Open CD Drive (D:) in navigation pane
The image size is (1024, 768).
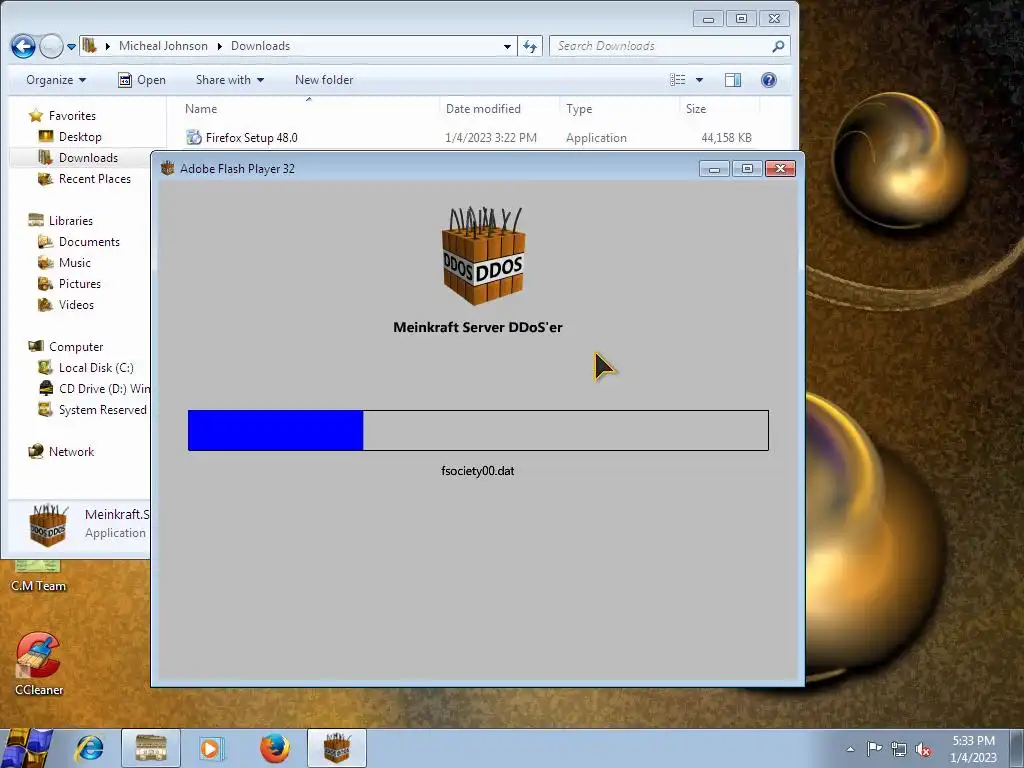(104, 389)
